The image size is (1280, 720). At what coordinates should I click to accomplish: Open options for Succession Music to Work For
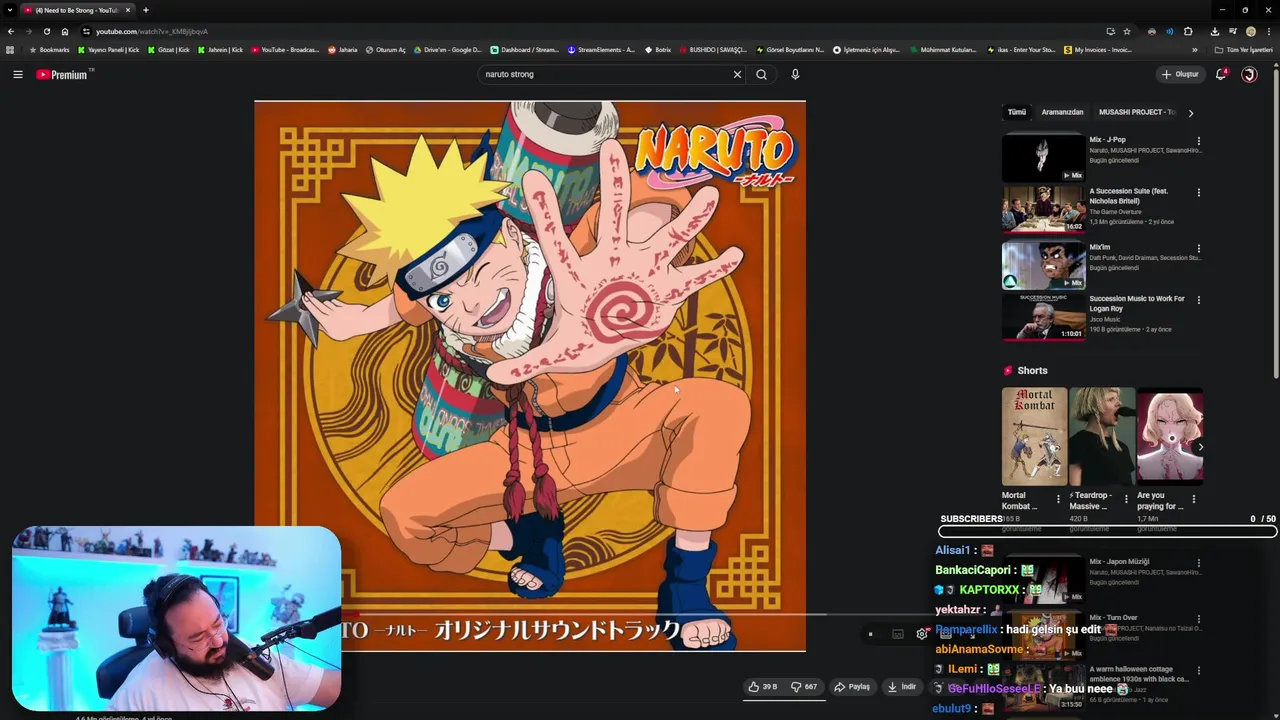pos(1198,299)
